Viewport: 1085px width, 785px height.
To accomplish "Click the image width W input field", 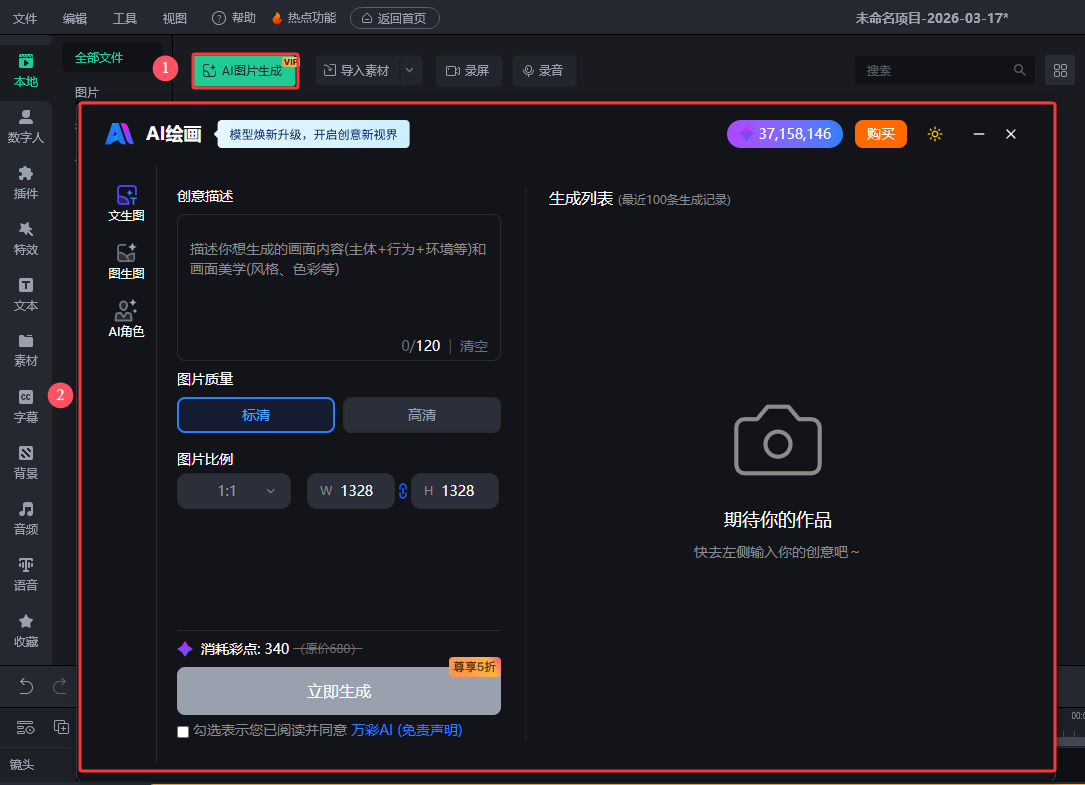I will click(356, 491).
